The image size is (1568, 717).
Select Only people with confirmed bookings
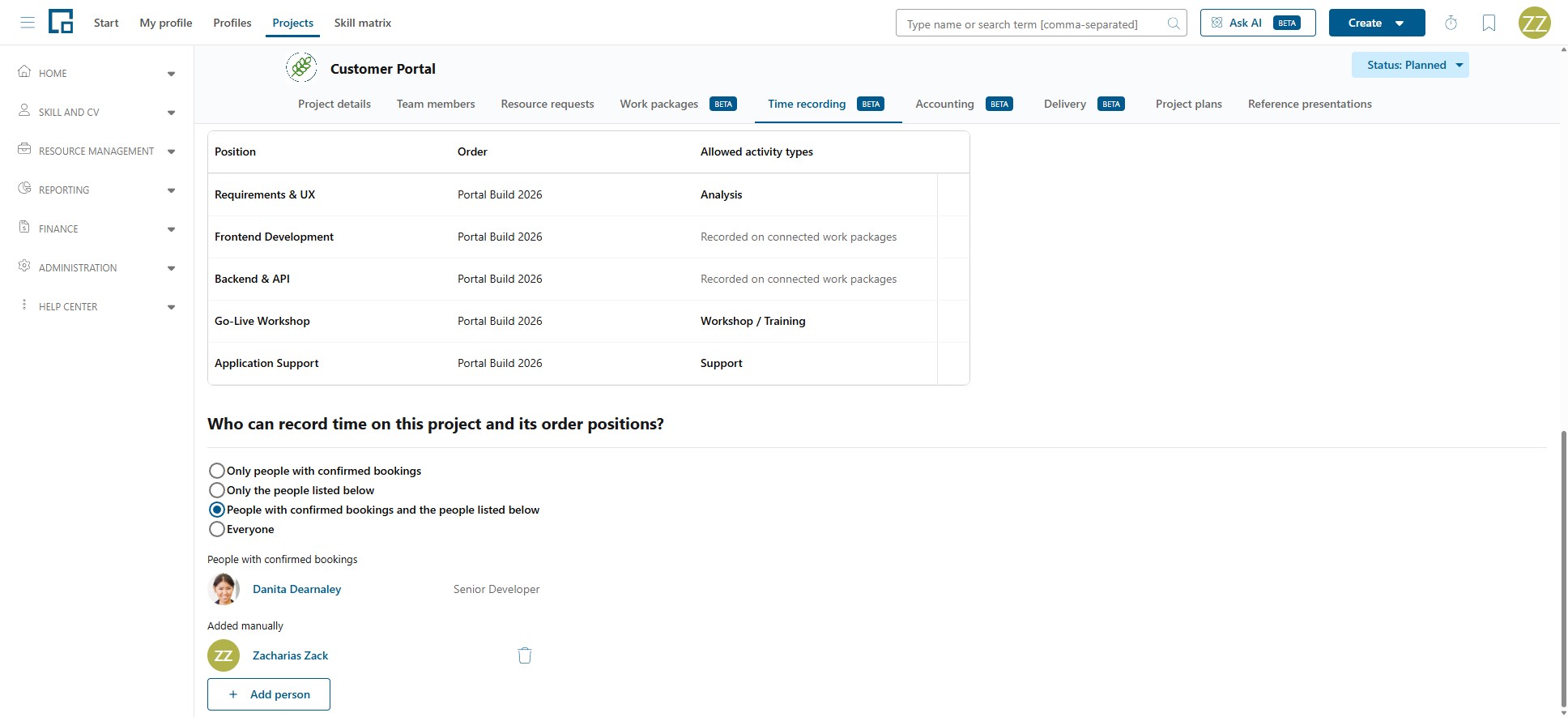click(x=216, y=471)
